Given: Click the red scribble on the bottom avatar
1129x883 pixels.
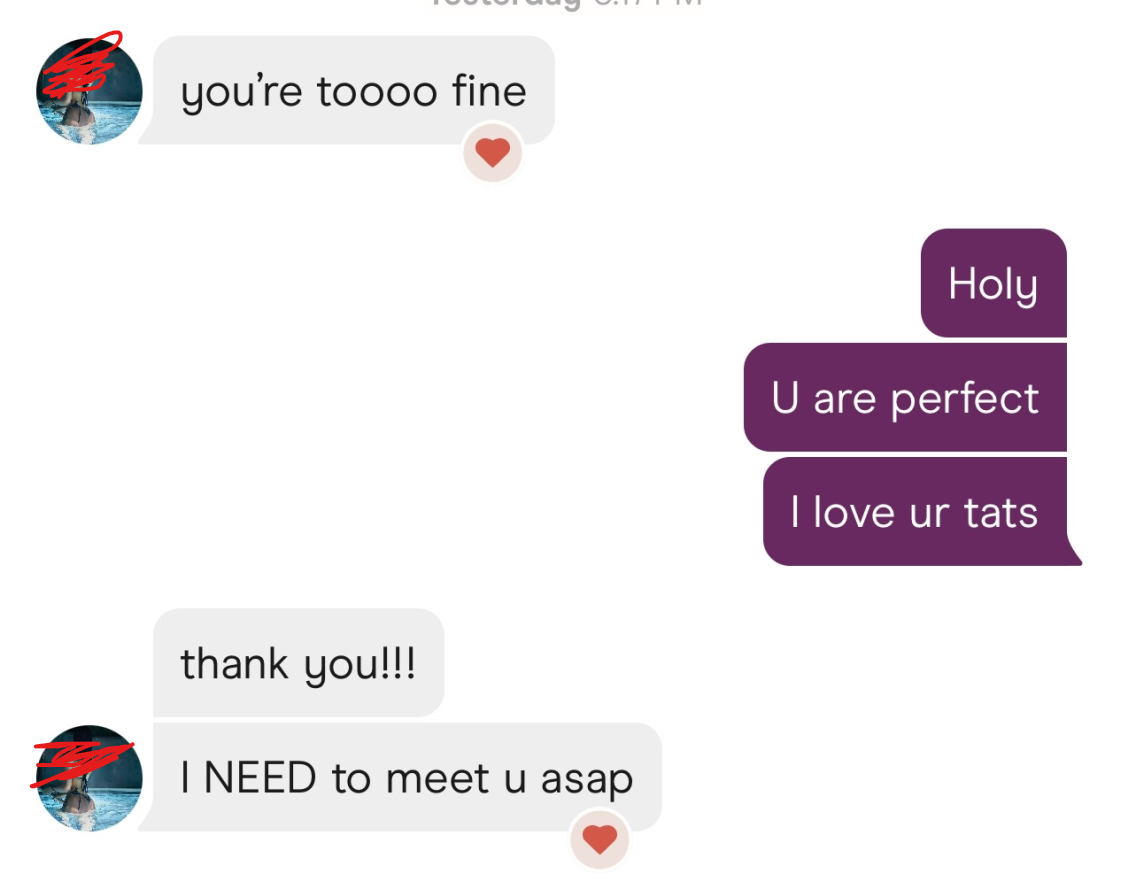Looking at the screenshot, I should point(80,762).
